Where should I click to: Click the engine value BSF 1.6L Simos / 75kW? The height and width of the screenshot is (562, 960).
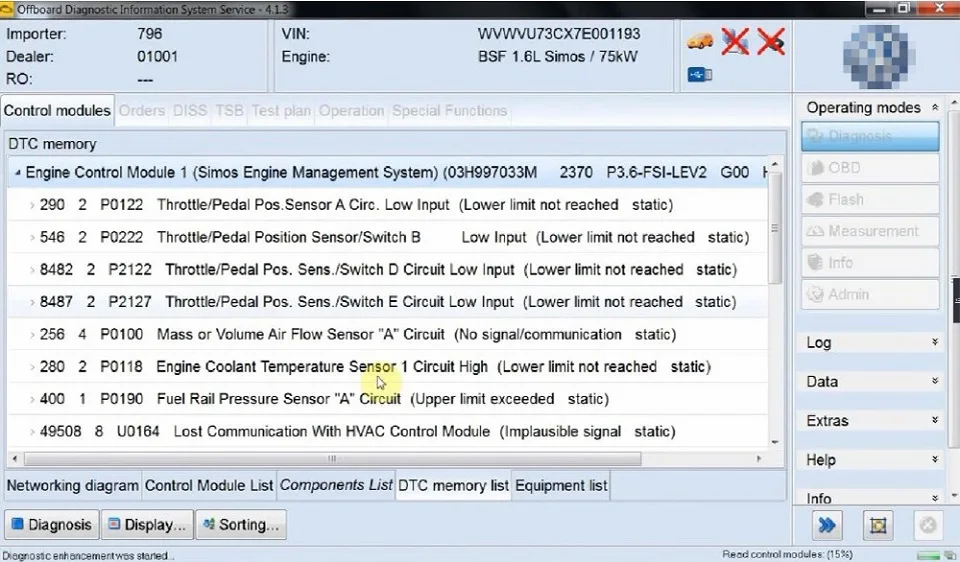point(558,57)
